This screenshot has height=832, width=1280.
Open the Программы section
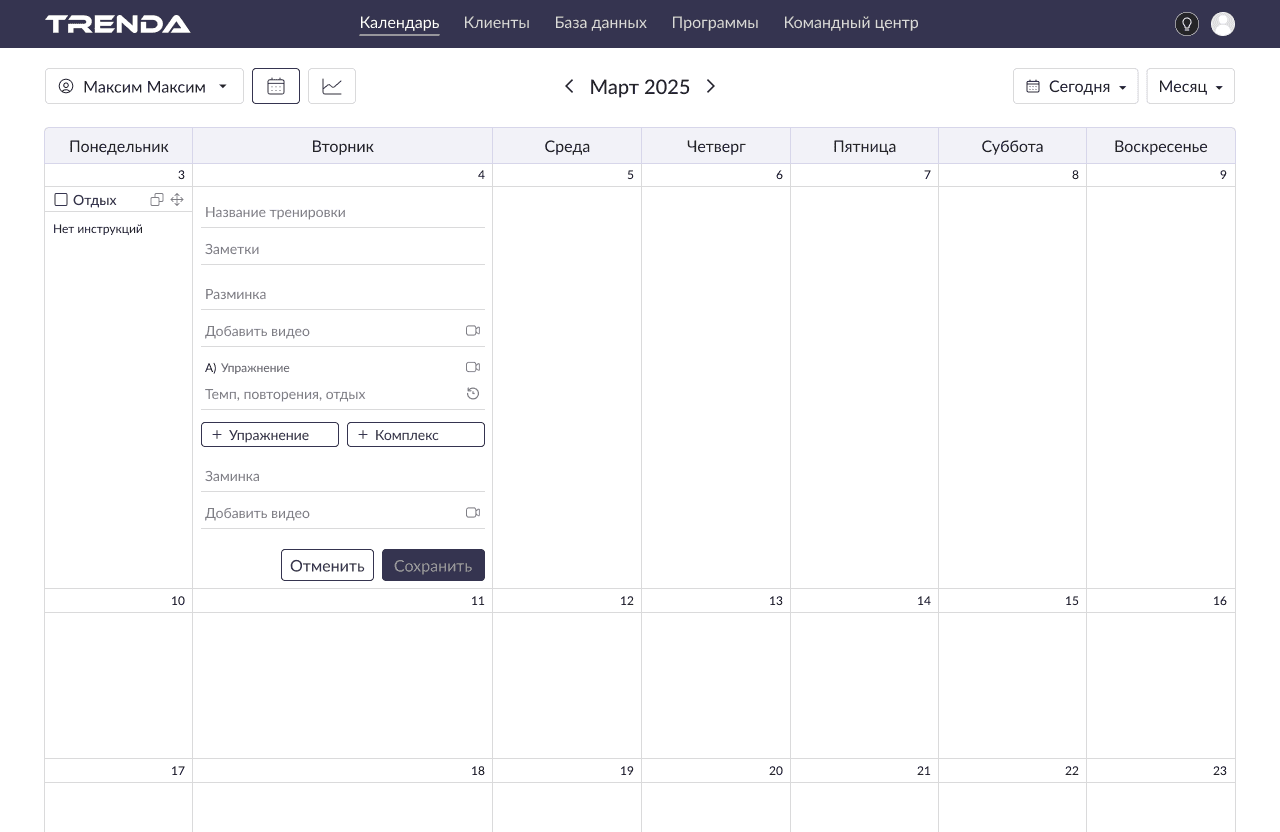click(x=714, y=23)
